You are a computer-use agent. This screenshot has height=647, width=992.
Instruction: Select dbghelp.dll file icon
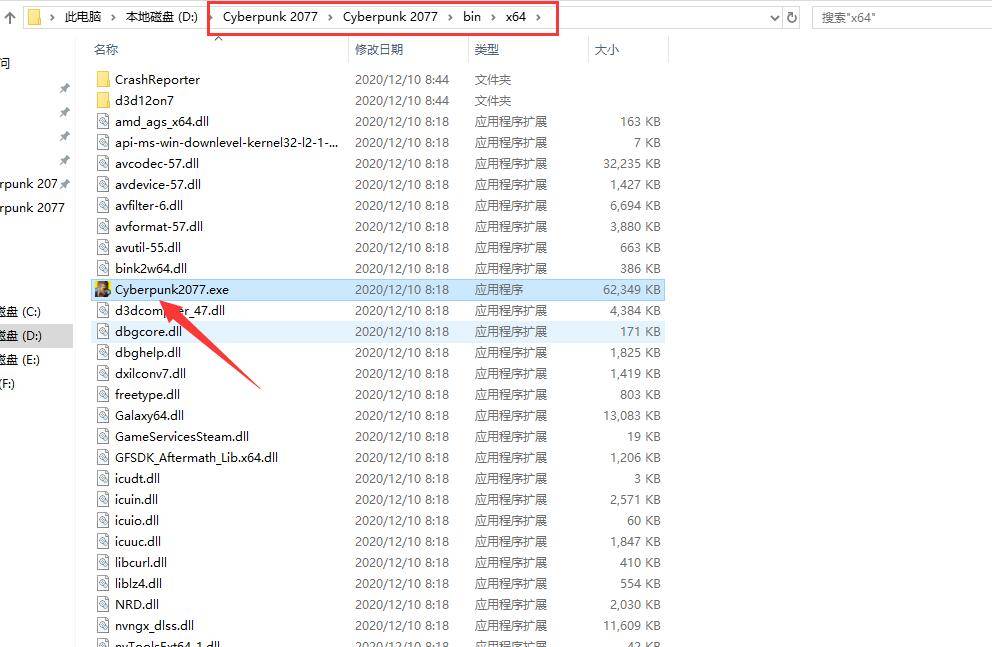[103, 352]
